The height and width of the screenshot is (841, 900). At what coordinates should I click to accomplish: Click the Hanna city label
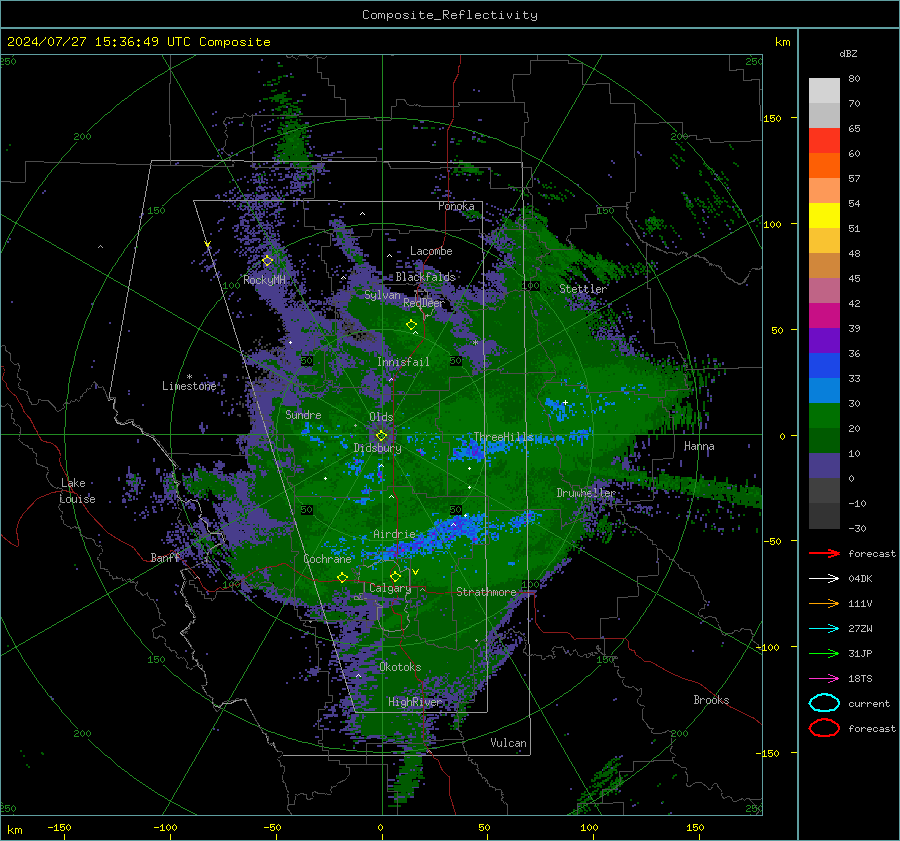coord(699,446)
